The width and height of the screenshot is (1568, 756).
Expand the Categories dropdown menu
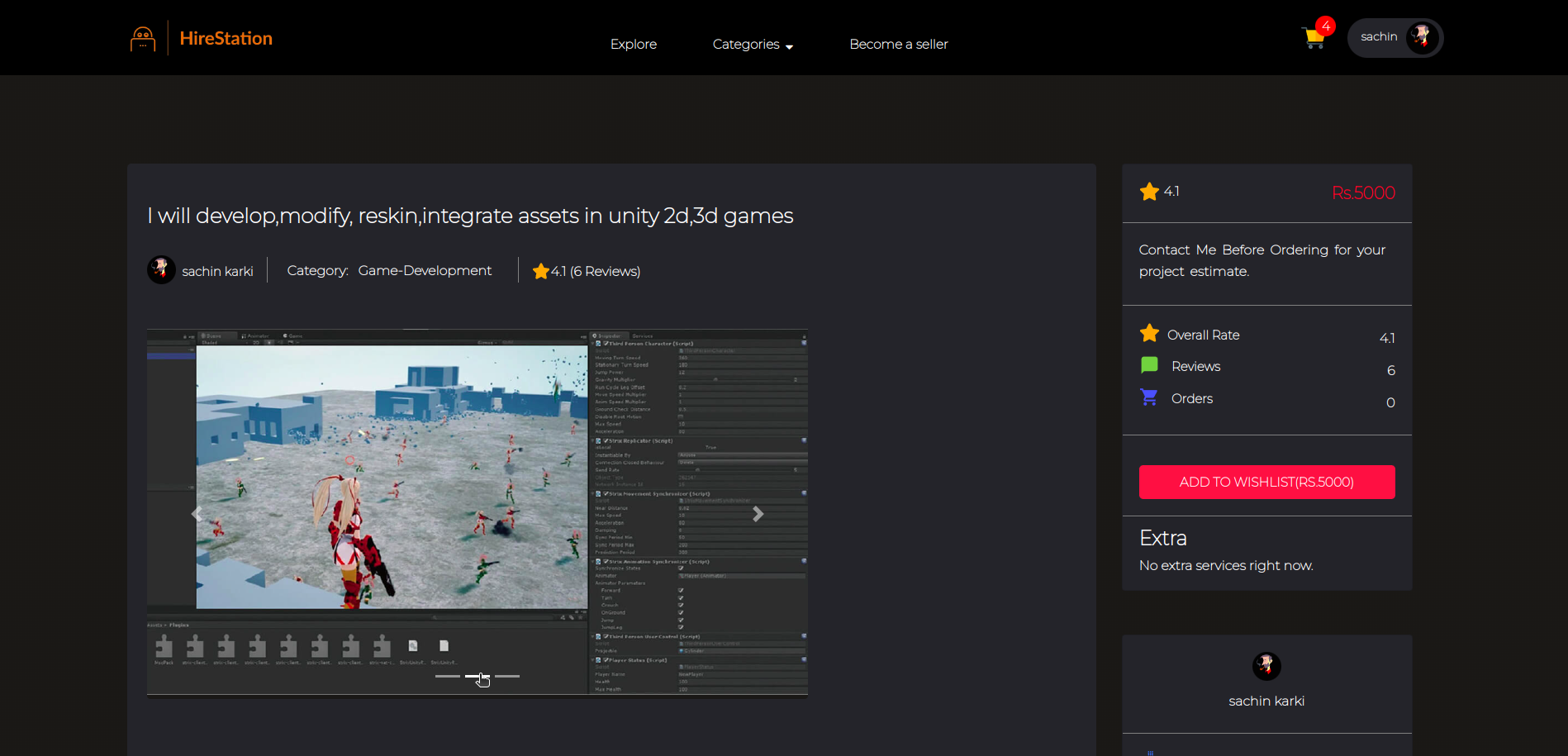753,44
